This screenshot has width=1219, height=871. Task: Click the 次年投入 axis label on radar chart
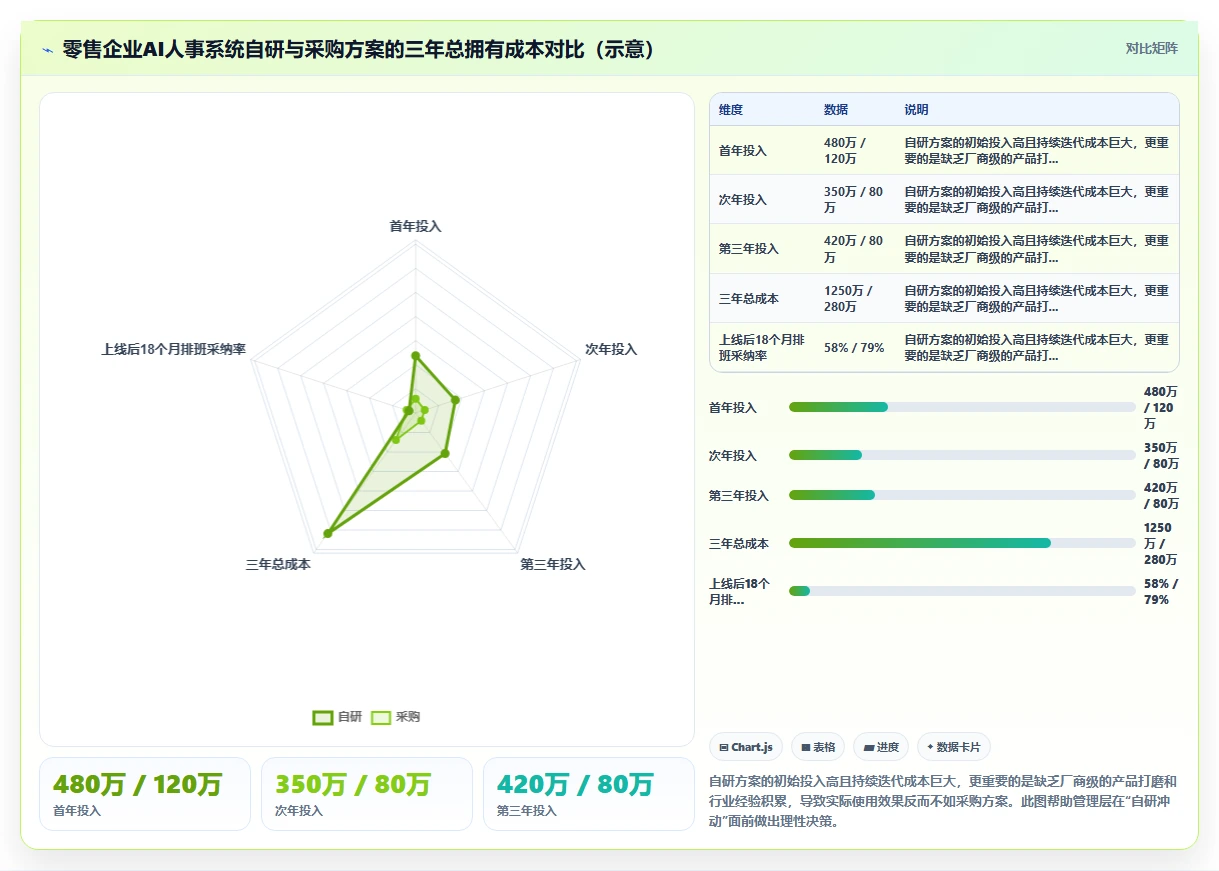click(x=611, y=349)
